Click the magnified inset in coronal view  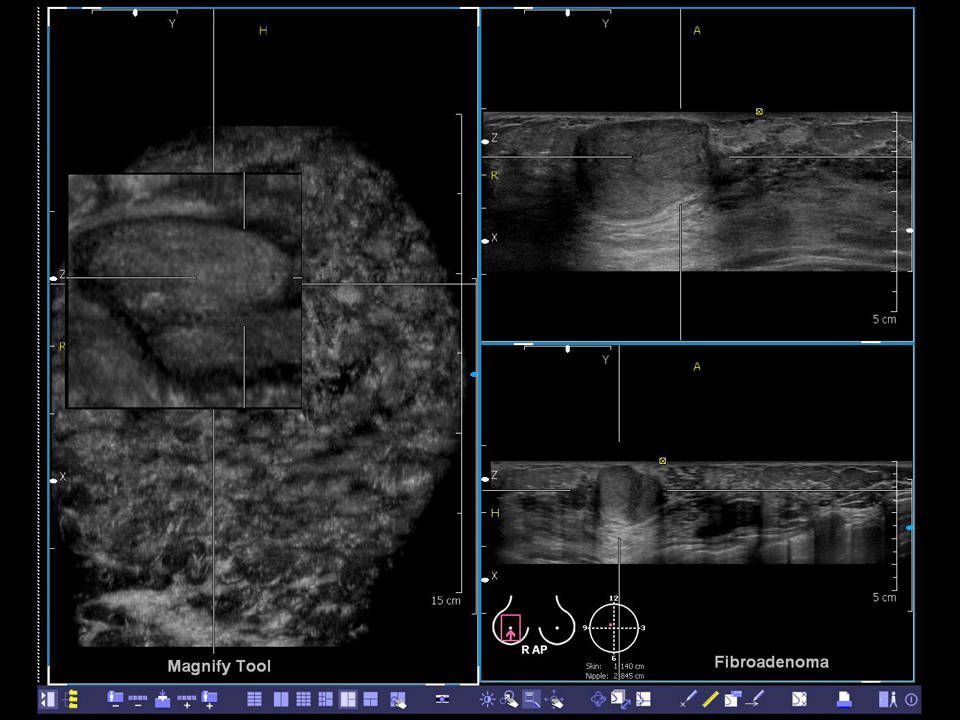185,291
